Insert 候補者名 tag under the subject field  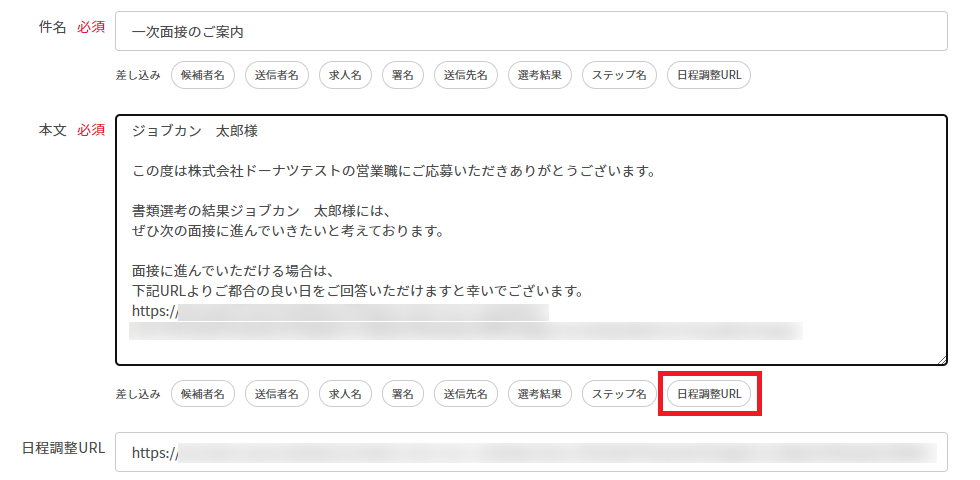[203, 75]
